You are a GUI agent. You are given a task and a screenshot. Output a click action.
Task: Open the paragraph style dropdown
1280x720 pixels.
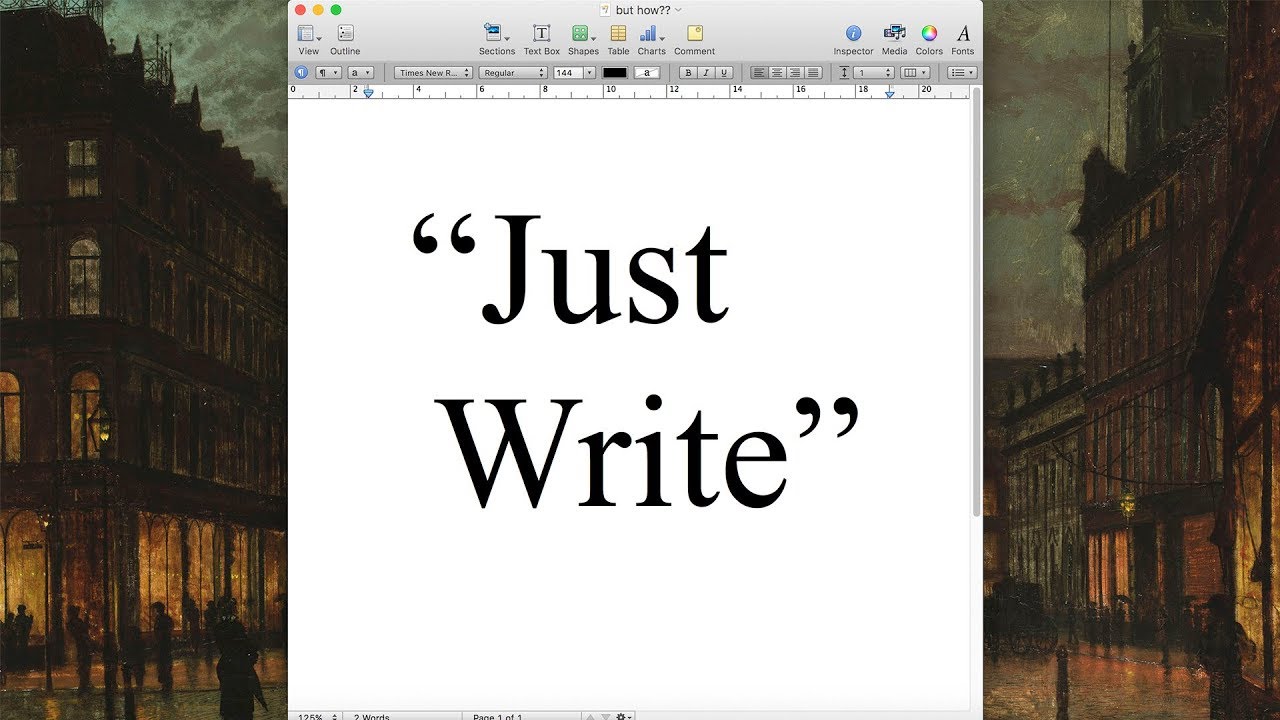(x=328, y=73)
